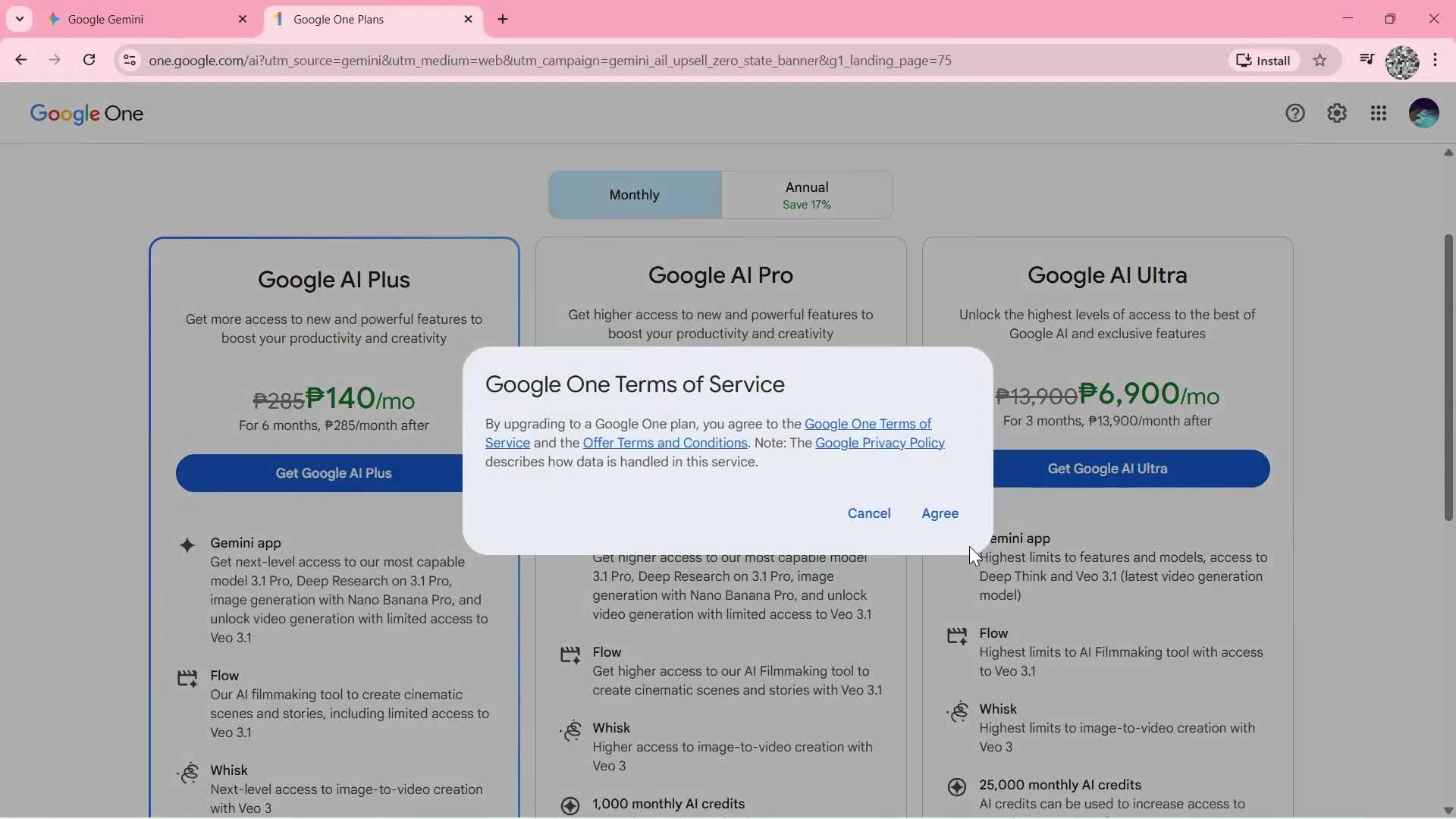Click the 25,000 monthly AI credits icon
The width and height of the screenshot is (1456, 819).
pyautogui.click(x=957, y=787)
